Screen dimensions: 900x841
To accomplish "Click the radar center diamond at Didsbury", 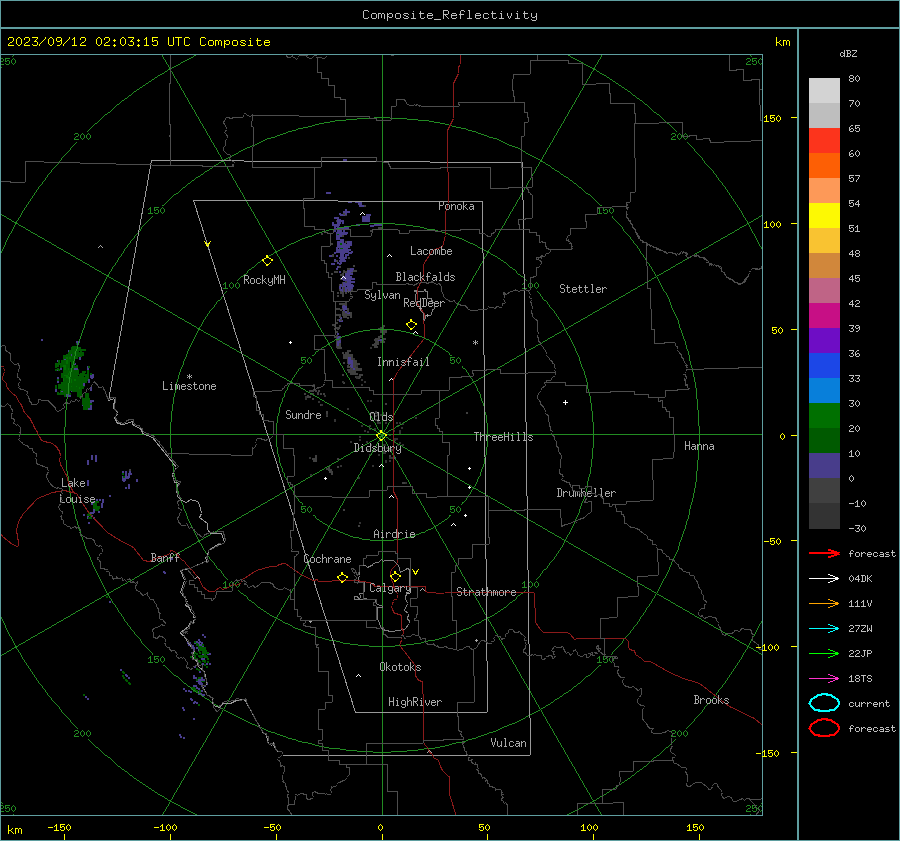I will (x=381, y=436).
